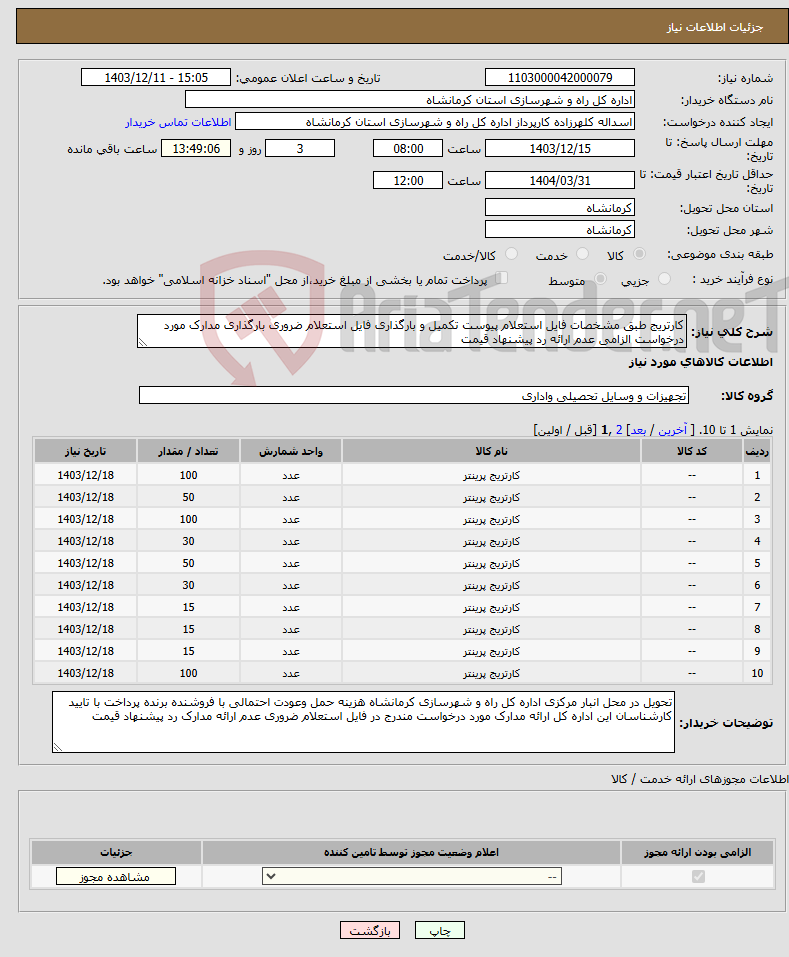Click the چاپ print button

coord(440,930)
